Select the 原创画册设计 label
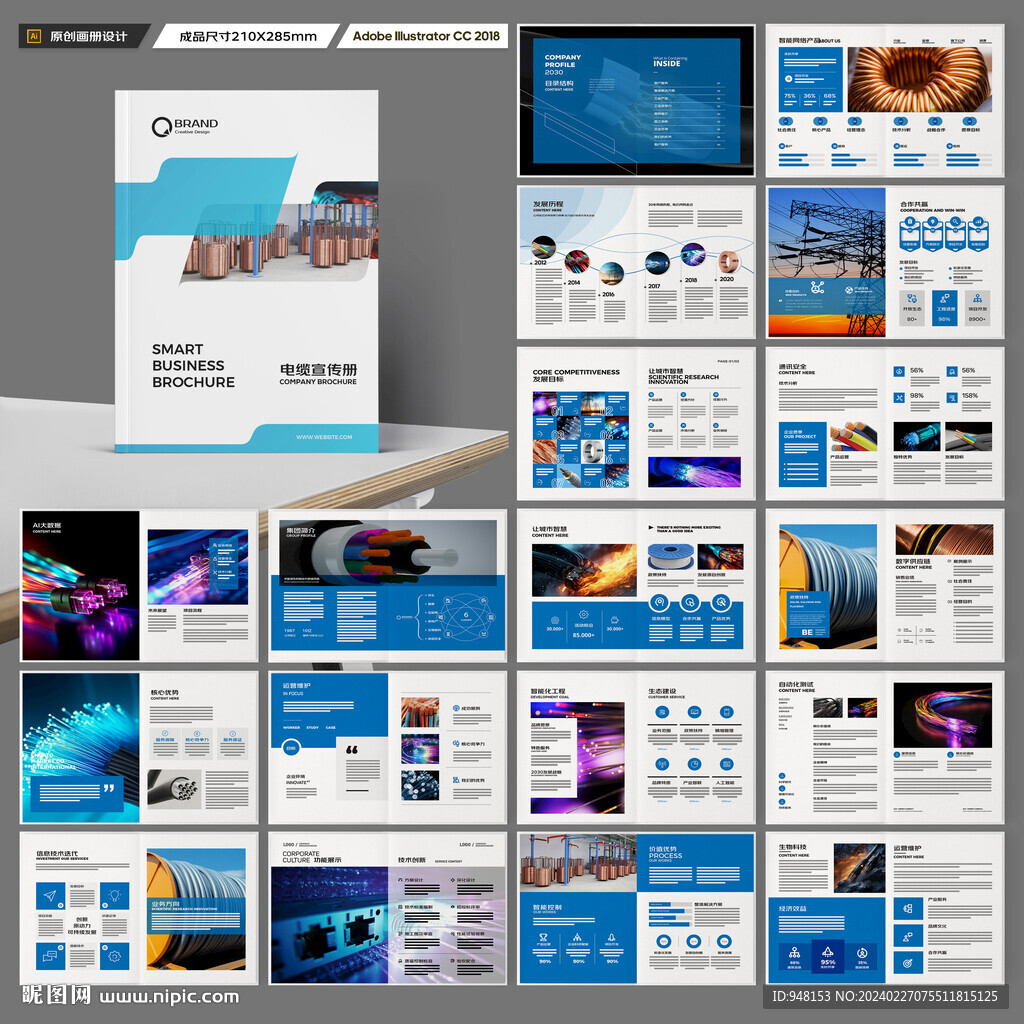The width and height of the screenshot is (1024, 1024). point(88,37)
